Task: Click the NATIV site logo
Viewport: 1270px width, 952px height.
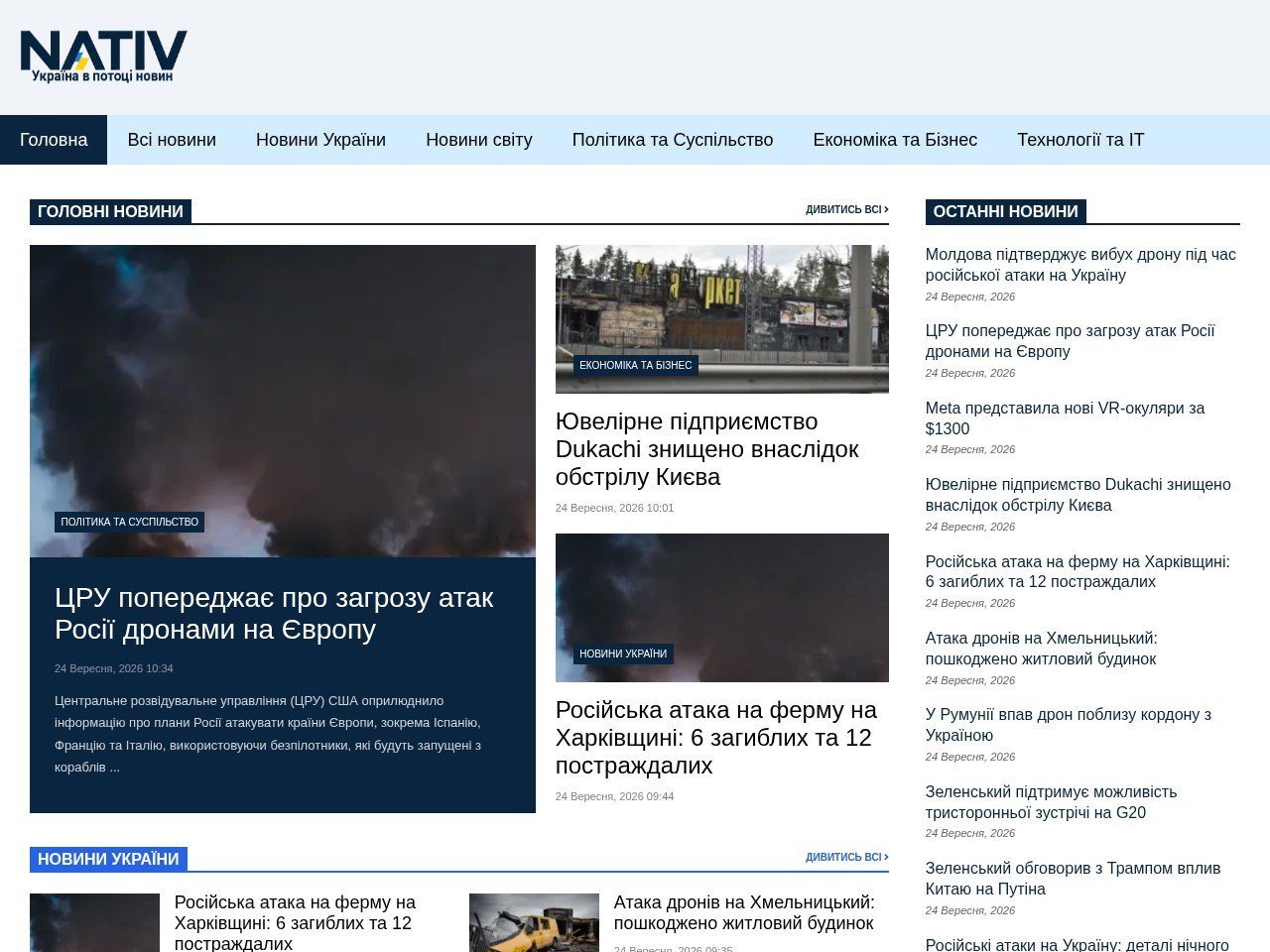Action: tap(103, 57)
